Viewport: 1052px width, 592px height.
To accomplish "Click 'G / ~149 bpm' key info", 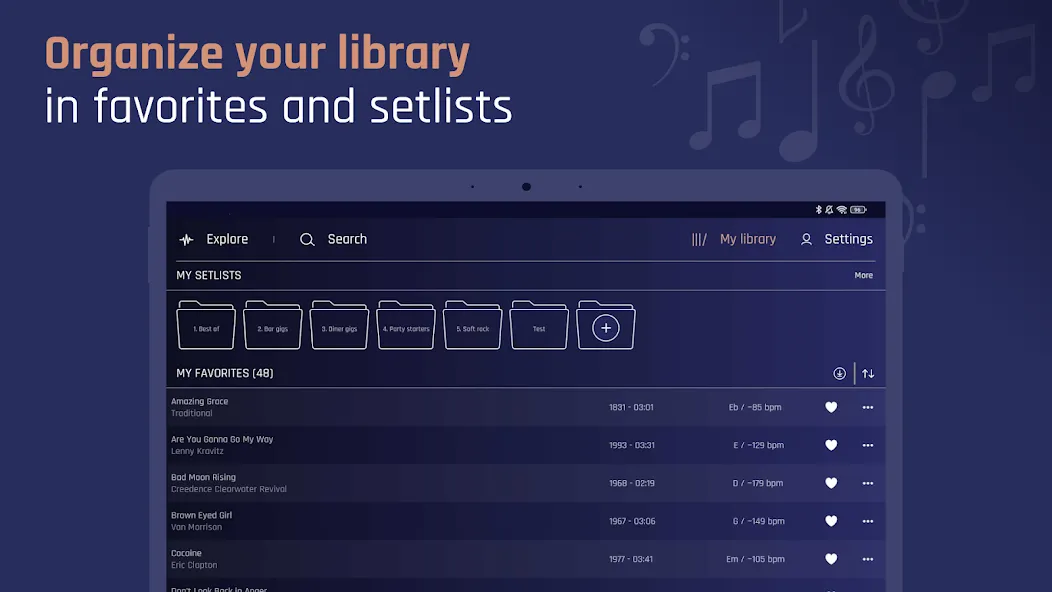I will coord(758,521).
